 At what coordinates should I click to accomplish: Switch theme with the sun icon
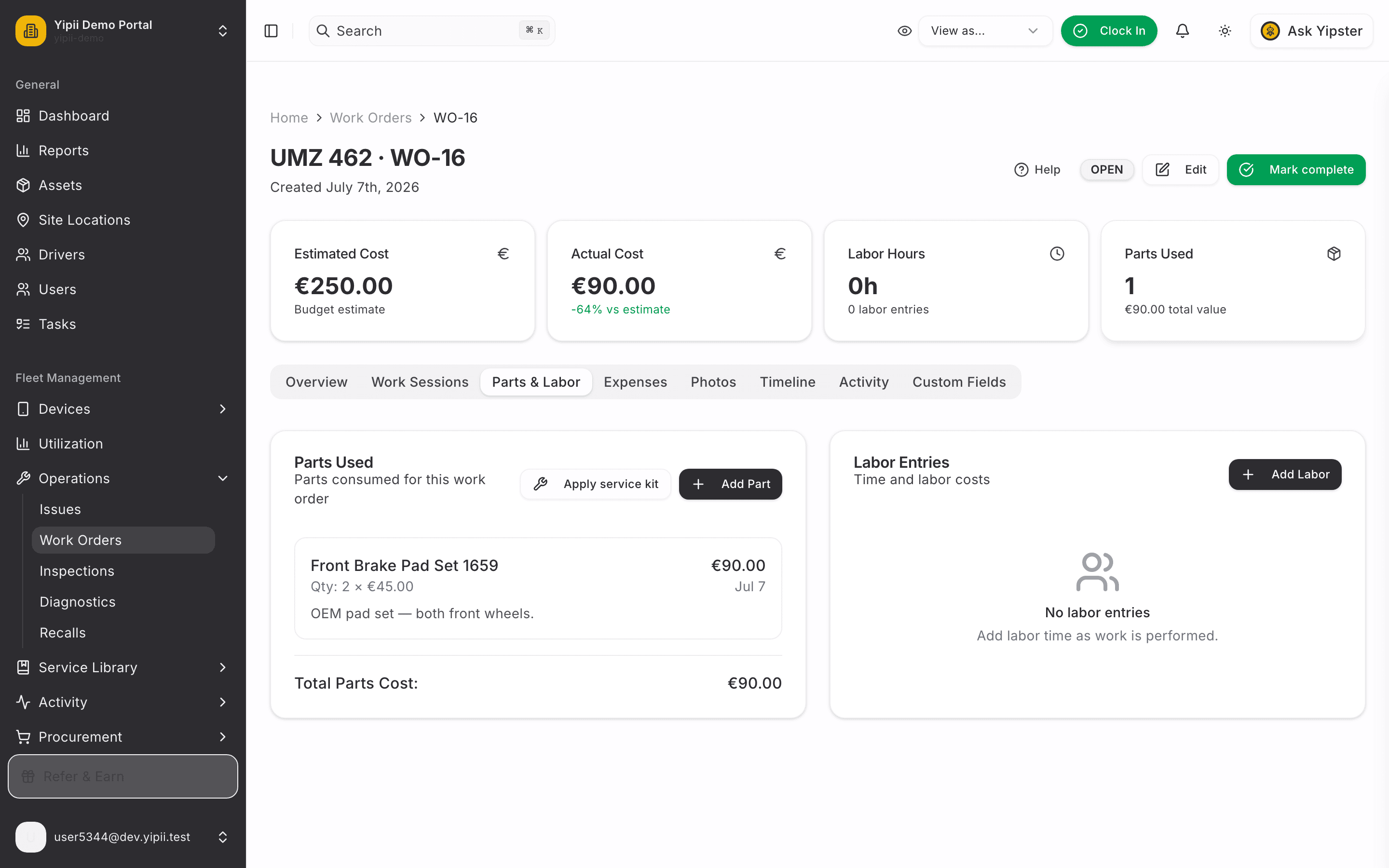[x=1225, y=31]
